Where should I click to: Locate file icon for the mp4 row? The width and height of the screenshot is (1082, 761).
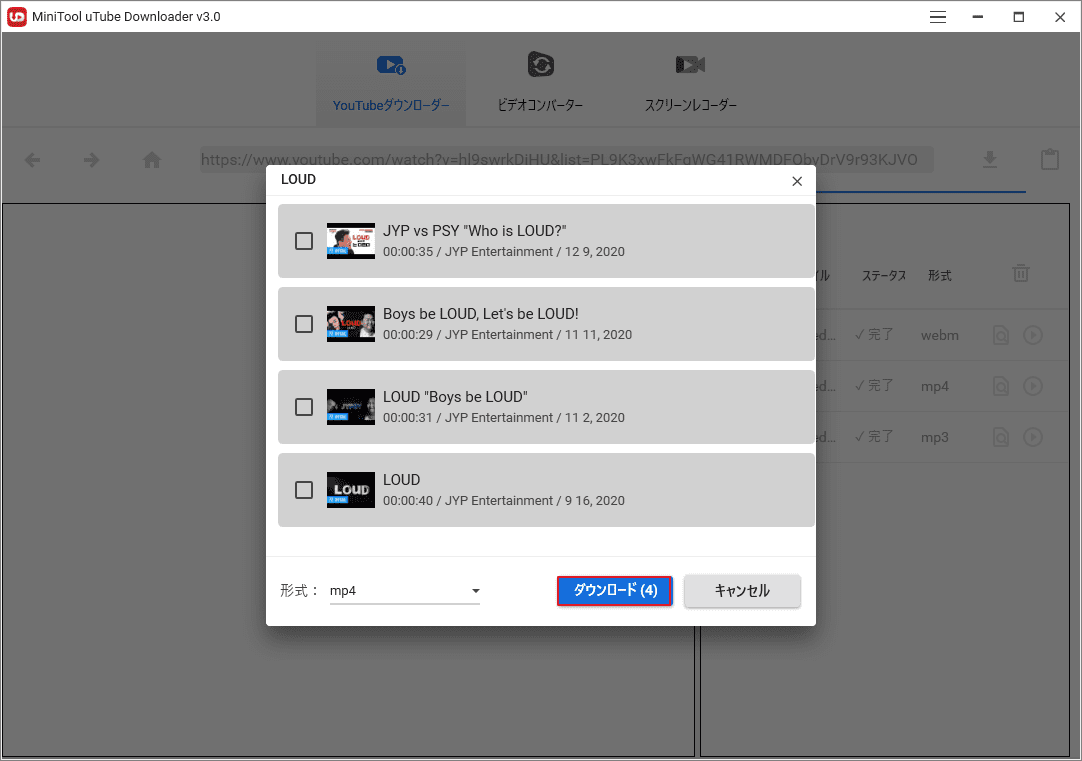pyautogui.click(x=1001, y=386)
